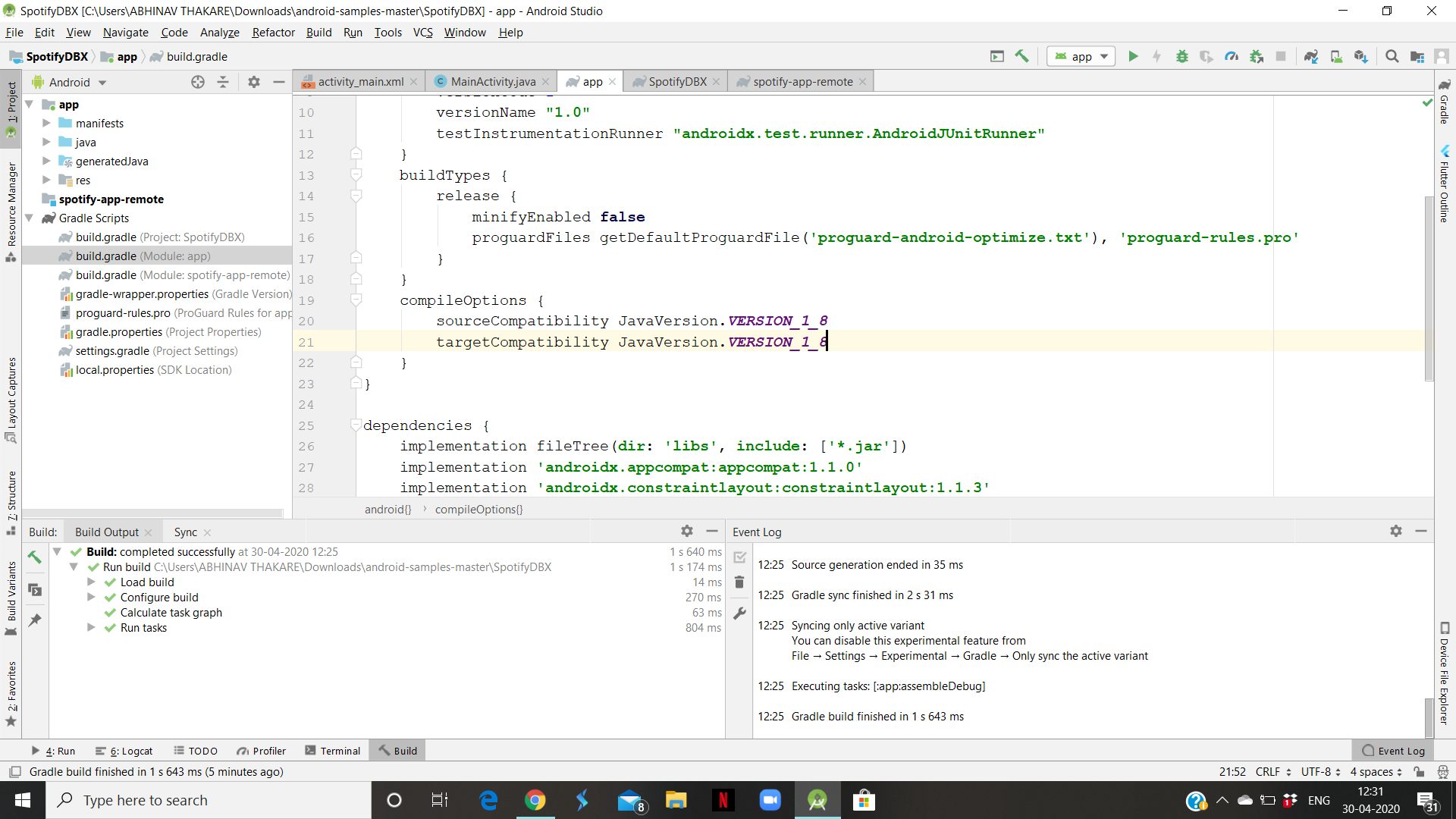Screen dimensions: 1456x819
Task: Toggle the Event Log tool window
Action: click(1399, 750)
